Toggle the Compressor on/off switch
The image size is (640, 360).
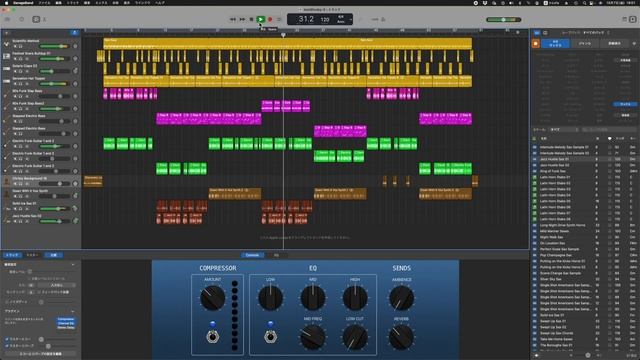(x=212, y=336)
